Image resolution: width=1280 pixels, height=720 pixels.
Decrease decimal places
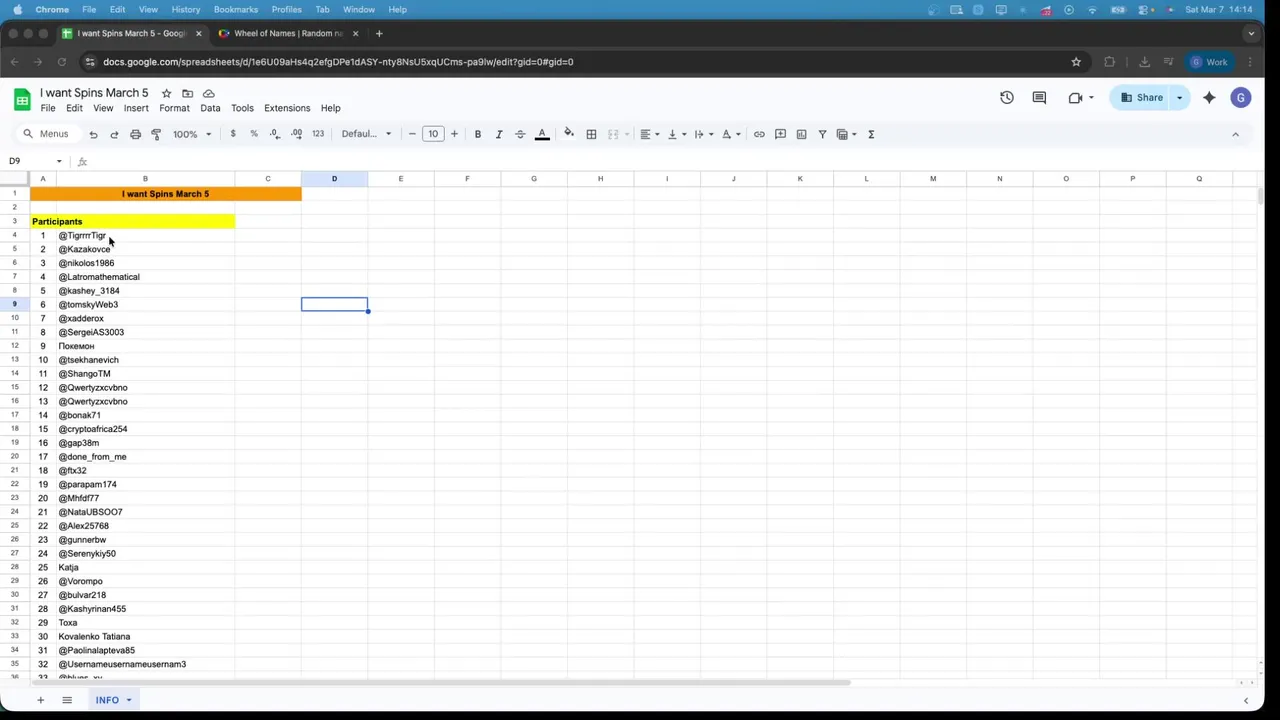275,134
